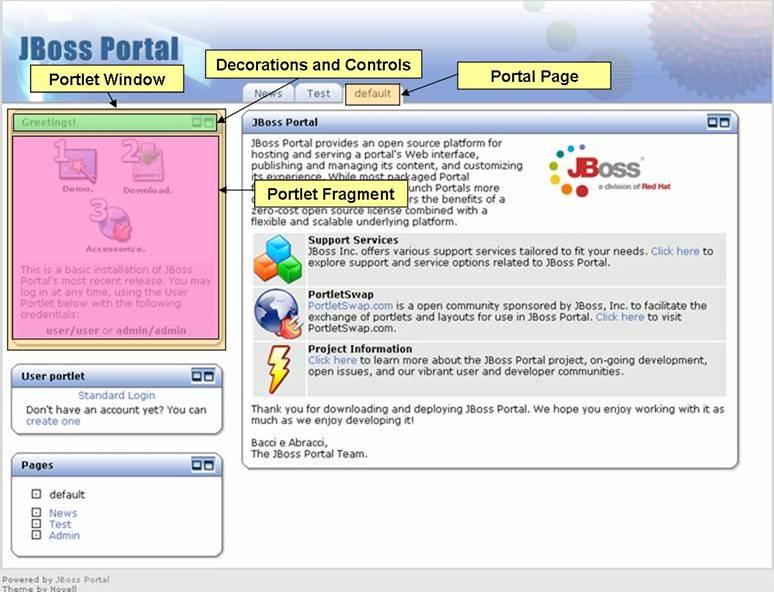Maximize the Greetings portlet window
This screenshot has height=592, width=774.
(209, 122)
